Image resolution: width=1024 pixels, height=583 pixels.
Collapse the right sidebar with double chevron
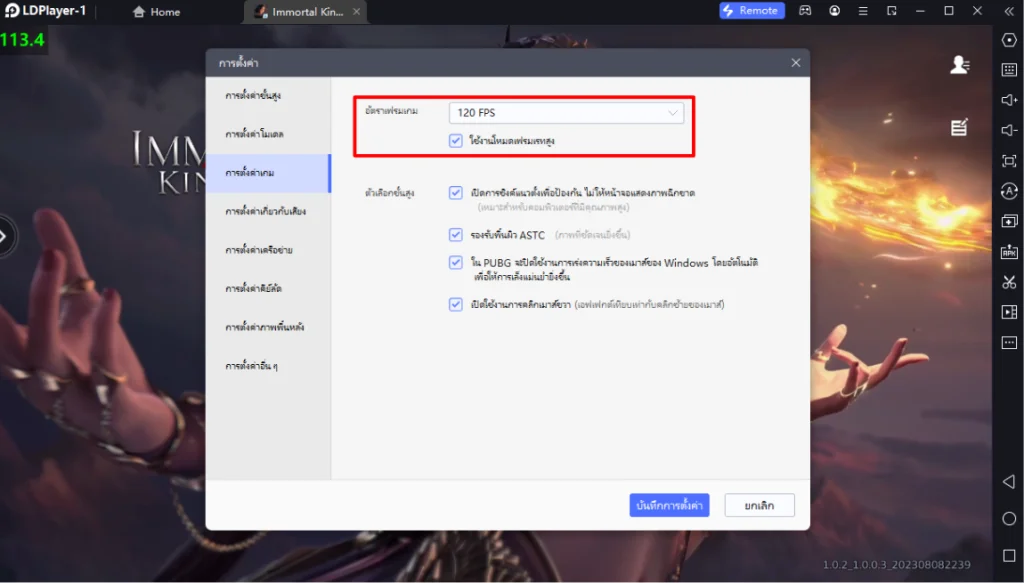[x=1009, y=11]
